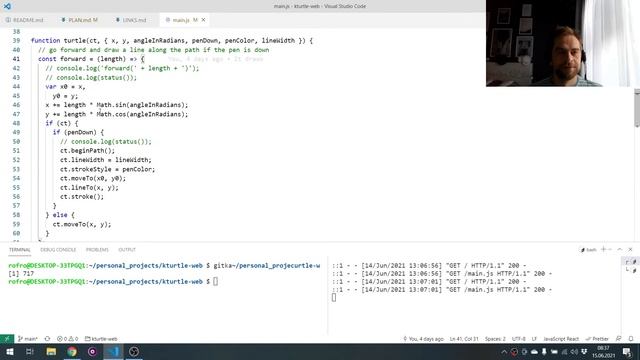Switch to the PLAN.md editor tab
Viewport: 640px width, 360px height.
click(x=80, y=20)
